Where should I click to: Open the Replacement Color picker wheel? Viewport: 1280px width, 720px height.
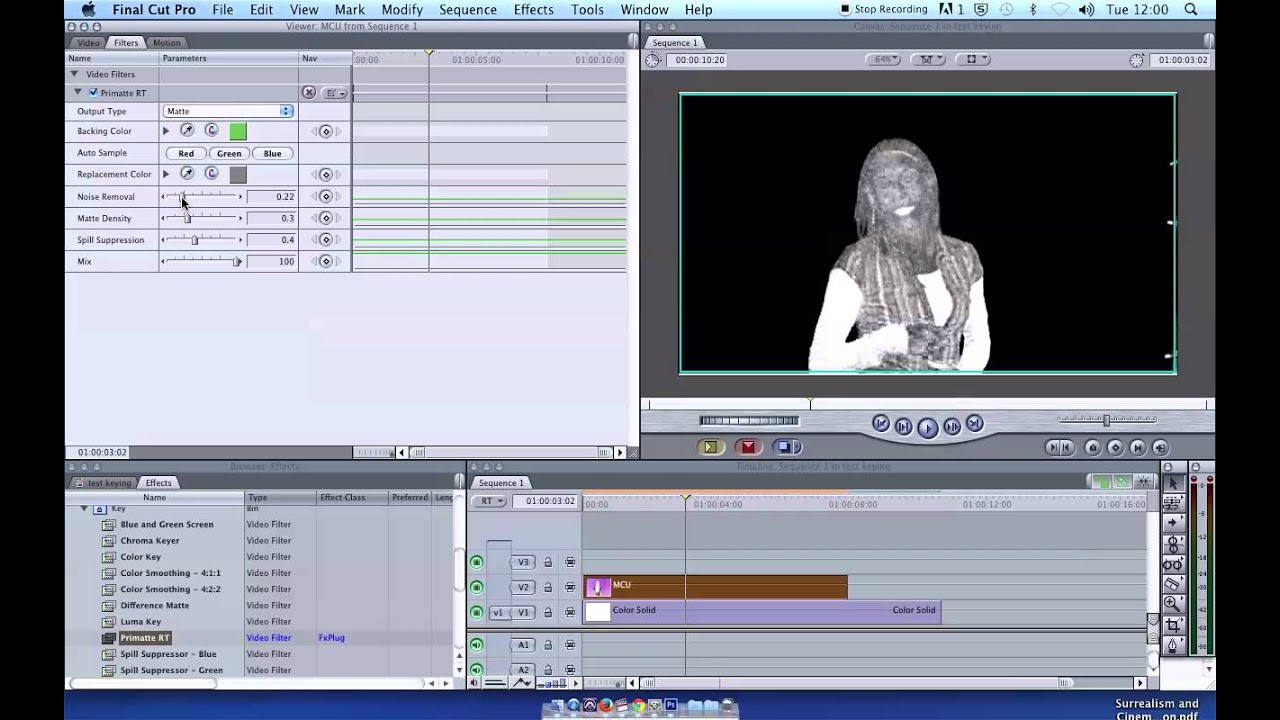(212, 174)
